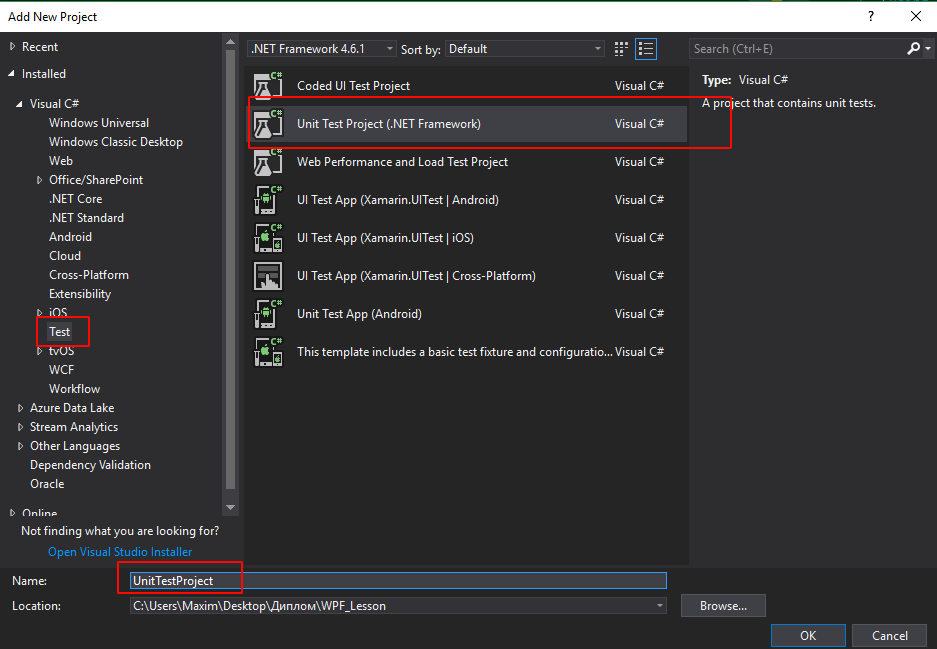Screen dimensions: 937x649
Task: Click the search magnifier icon
Action: coord(913,48)
